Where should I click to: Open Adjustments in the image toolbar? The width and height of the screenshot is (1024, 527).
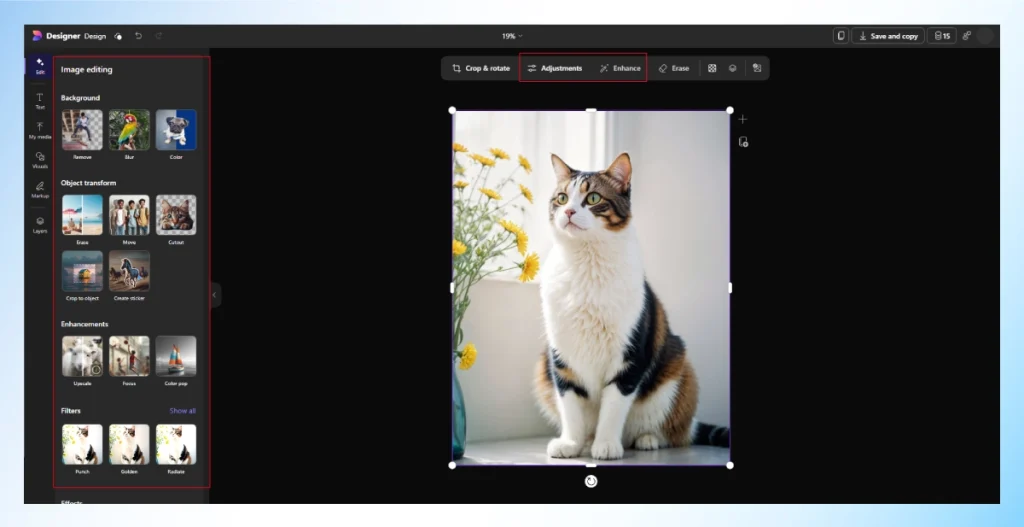coord(555,68)
